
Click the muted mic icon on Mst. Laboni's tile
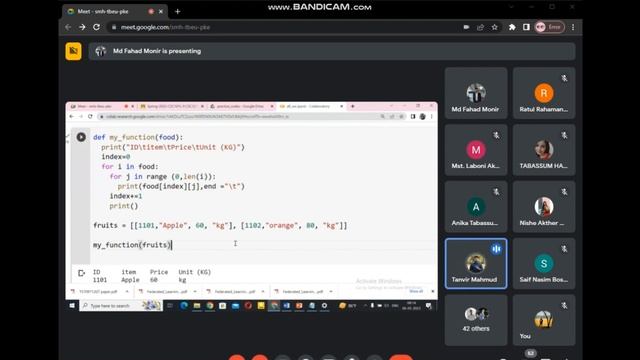click(496, 135)
